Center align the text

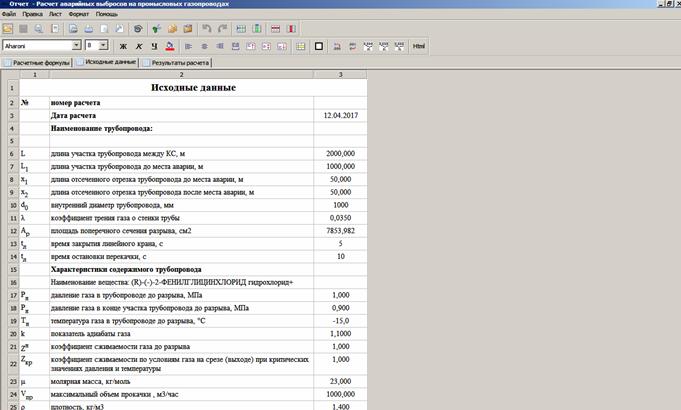tap(205, 46)
